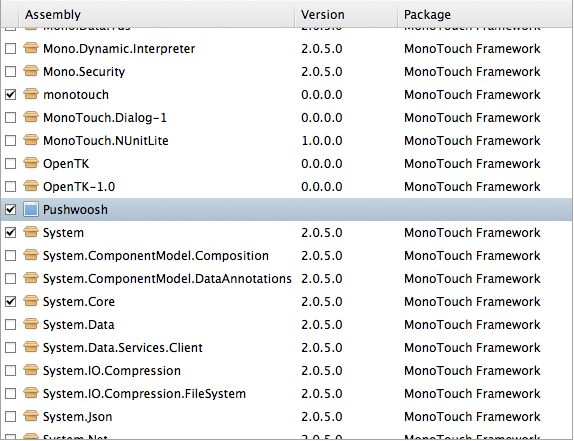Select the System.ComponentModel.DataAnnotations row

(287, 279)
